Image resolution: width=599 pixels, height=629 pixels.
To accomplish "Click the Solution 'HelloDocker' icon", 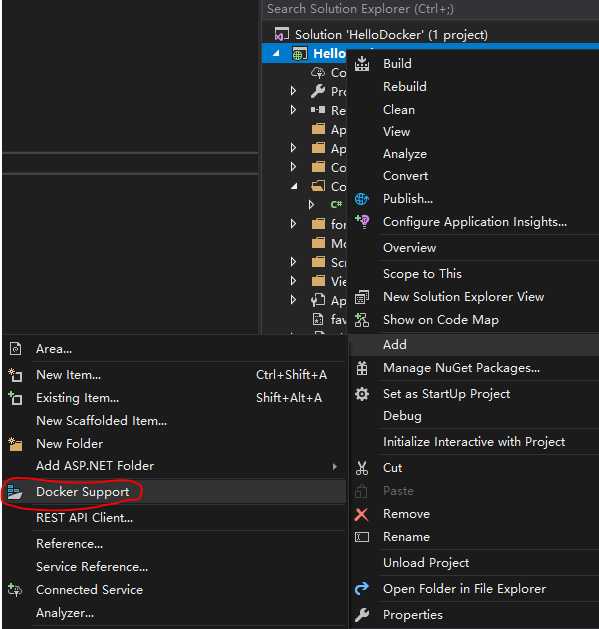I will pyautogui.click(x=282, y=34).
